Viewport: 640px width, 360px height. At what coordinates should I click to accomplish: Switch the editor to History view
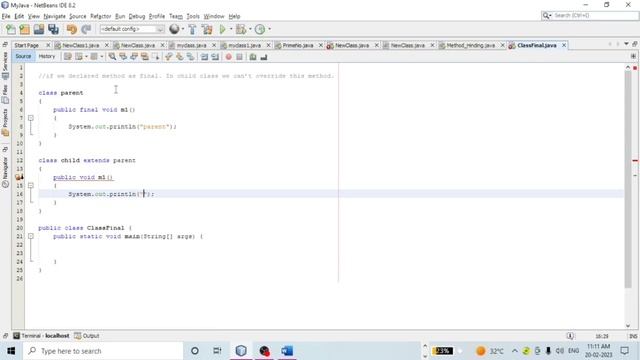[47, 56]
